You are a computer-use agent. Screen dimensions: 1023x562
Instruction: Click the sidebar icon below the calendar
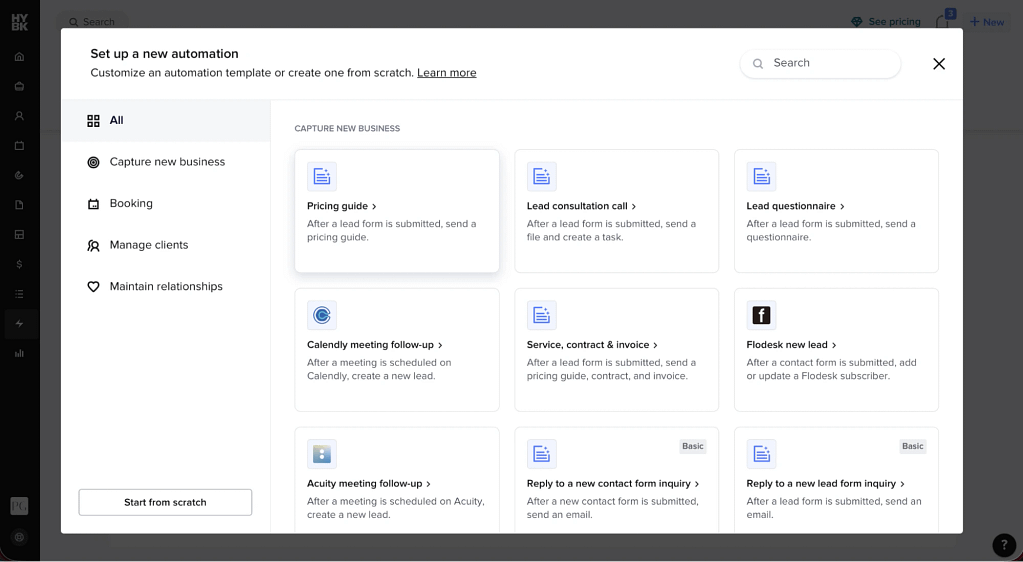point(20,175)
